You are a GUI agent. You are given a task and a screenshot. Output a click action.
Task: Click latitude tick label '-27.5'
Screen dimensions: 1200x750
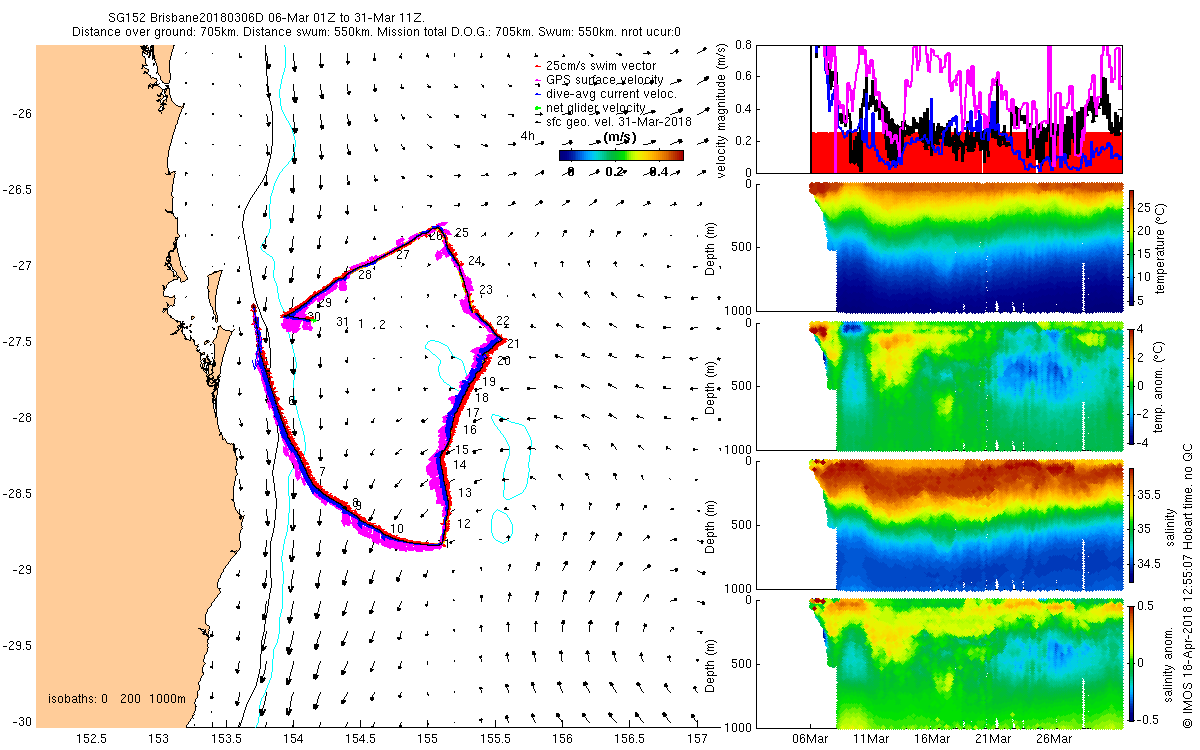pos(18,342)
